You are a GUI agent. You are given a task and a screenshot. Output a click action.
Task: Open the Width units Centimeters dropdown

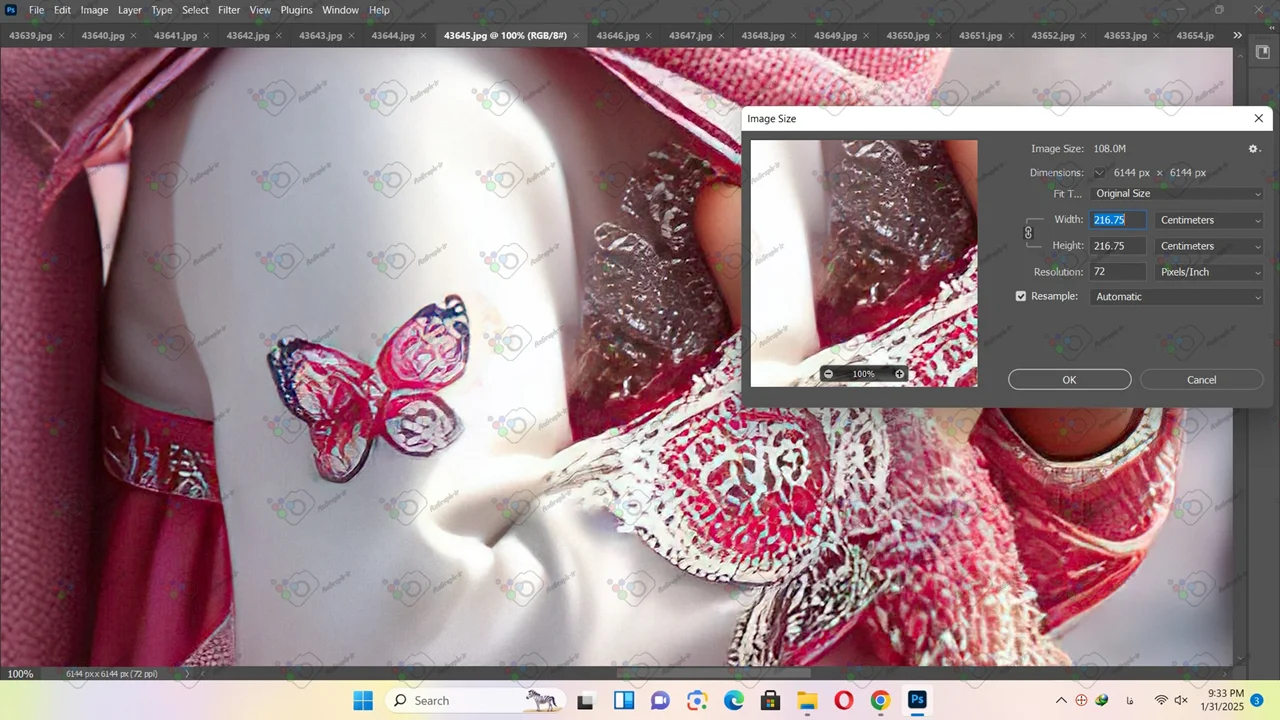pos(1209,220)
